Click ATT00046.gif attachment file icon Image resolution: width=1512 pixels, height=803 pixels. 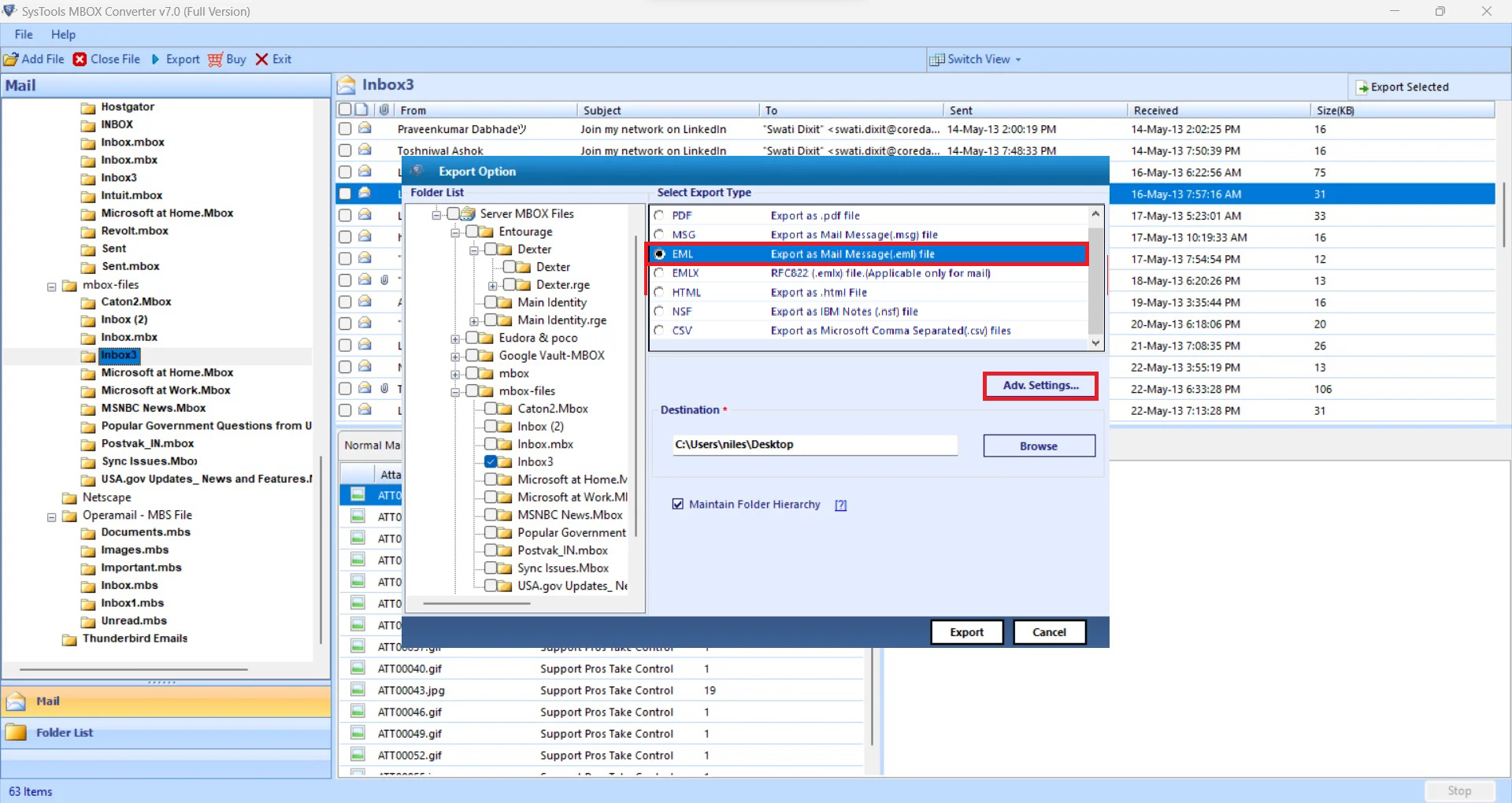(358, 711)
